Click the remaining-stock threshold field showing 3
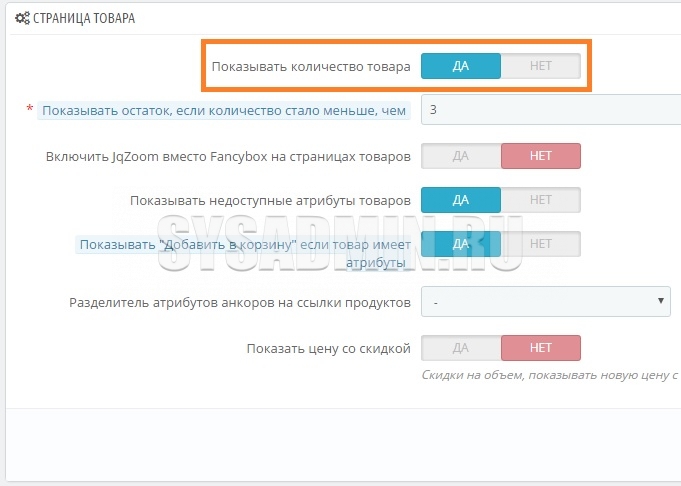This screenshot has height=486, width=681. (551, 110)
